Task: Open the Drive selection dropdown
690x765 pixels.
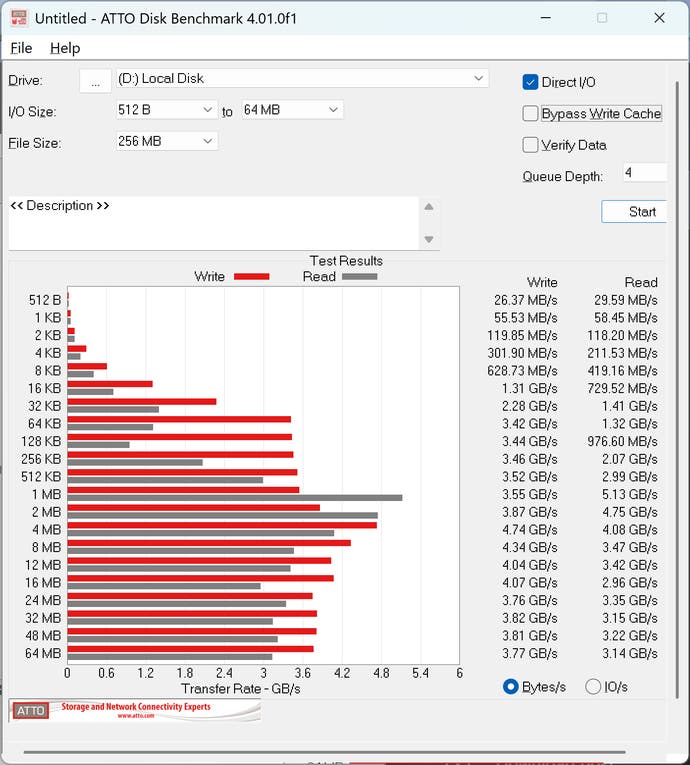Action: [x=480, y=78]
